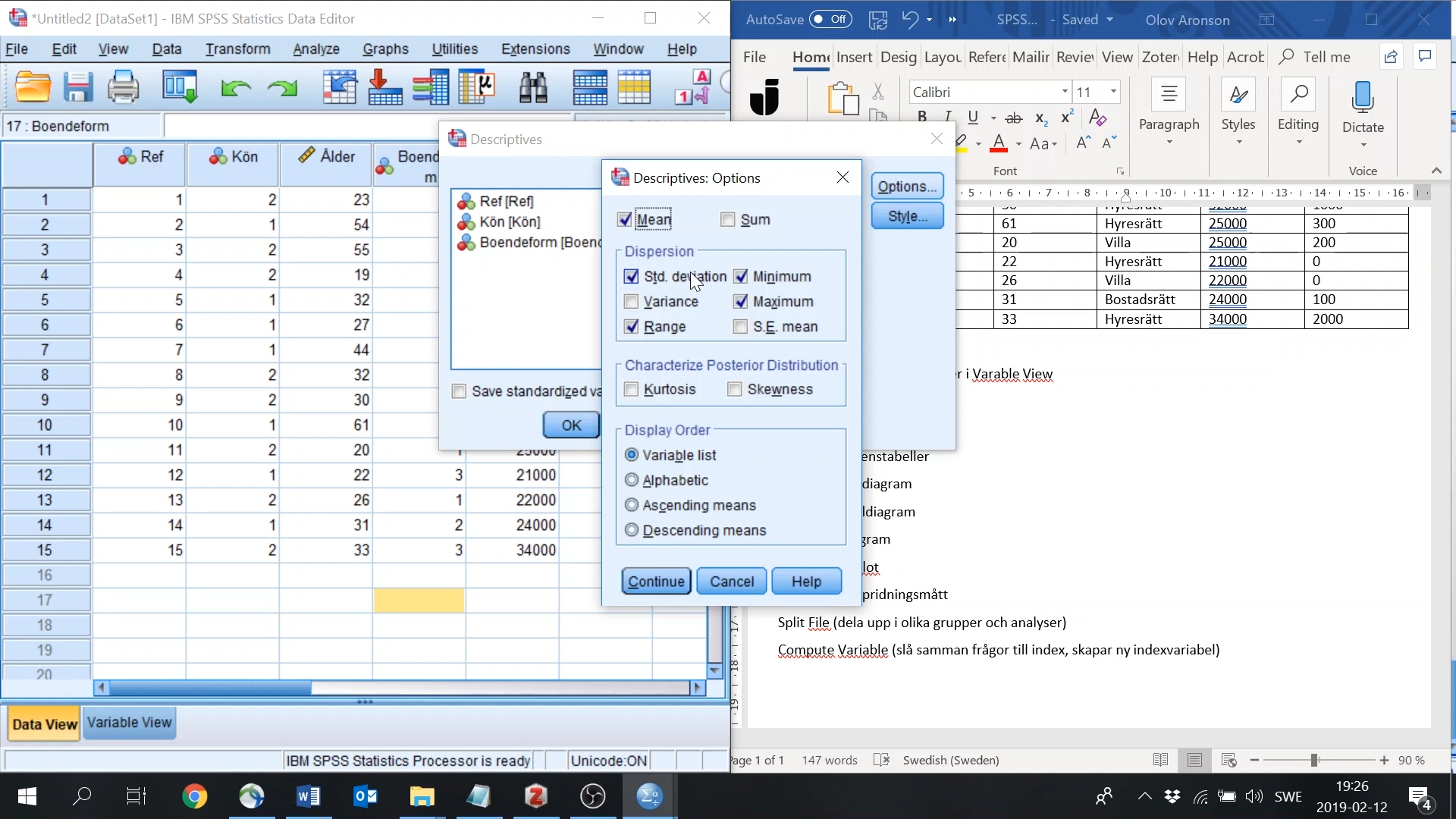Enable the S.E. mean checkbox

click(x=741, y=327)
